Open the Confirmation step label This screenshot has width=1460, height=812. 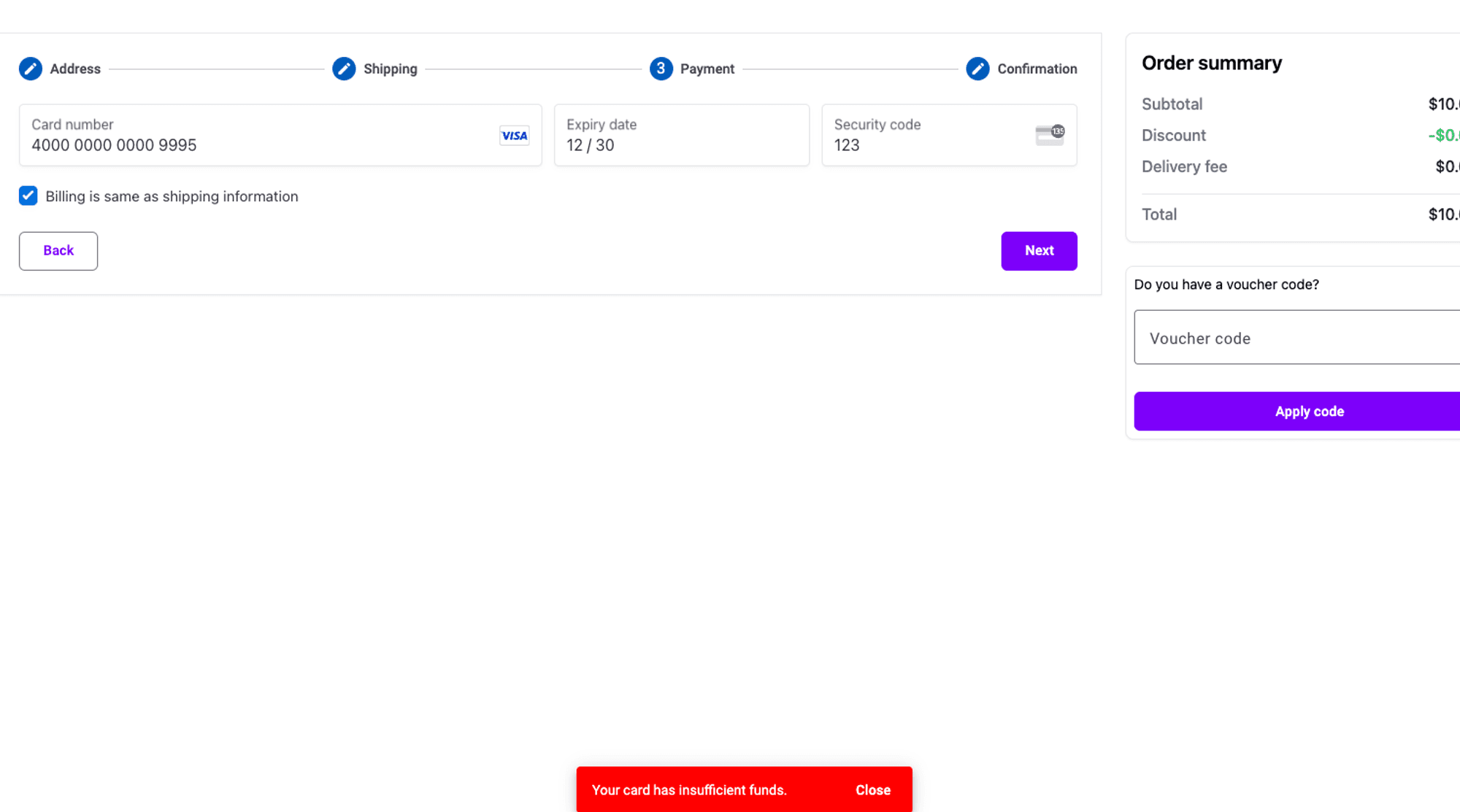[1037, 69]
